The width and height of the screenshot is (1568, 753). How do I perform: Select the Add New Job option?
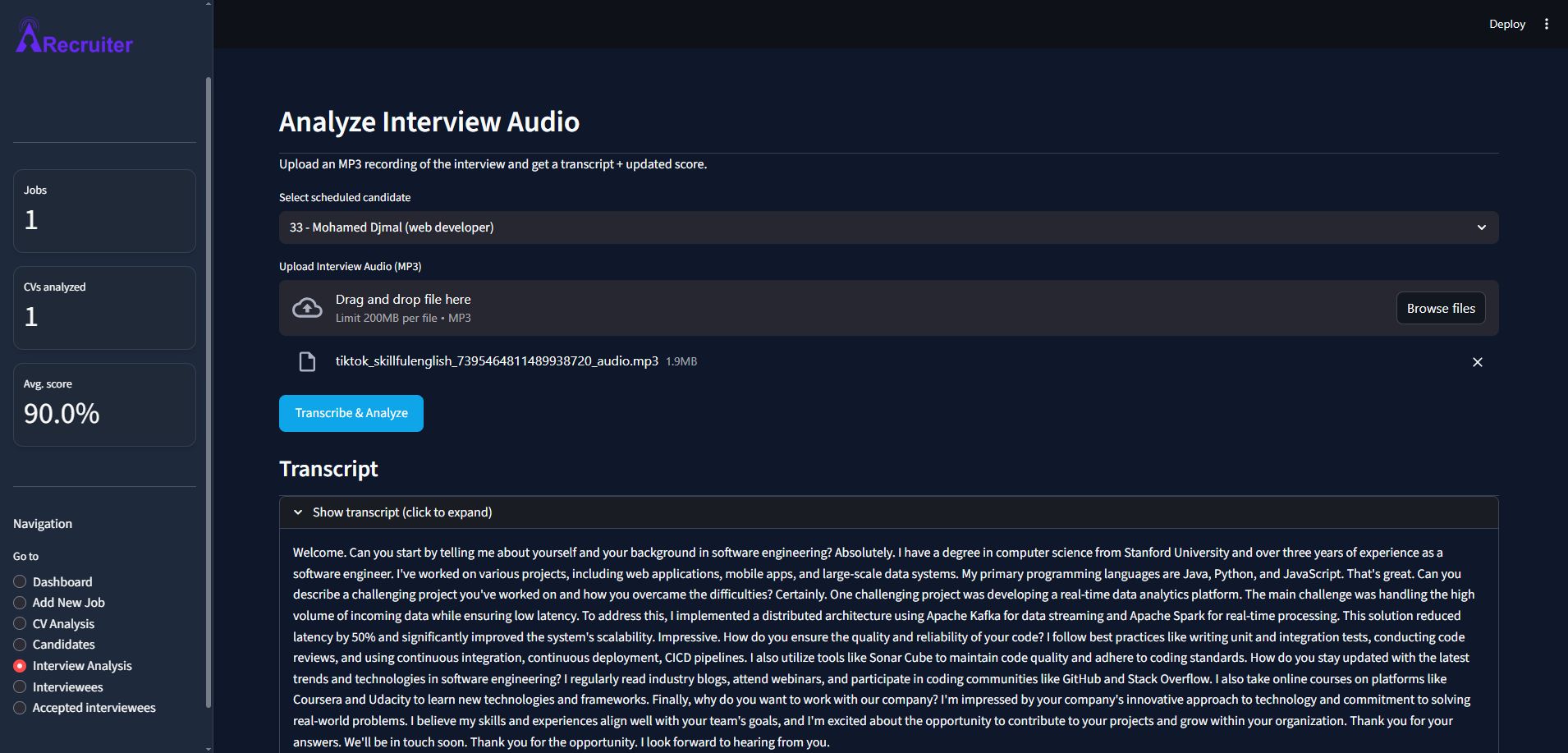pyautogui.click(x=21, y=603)
